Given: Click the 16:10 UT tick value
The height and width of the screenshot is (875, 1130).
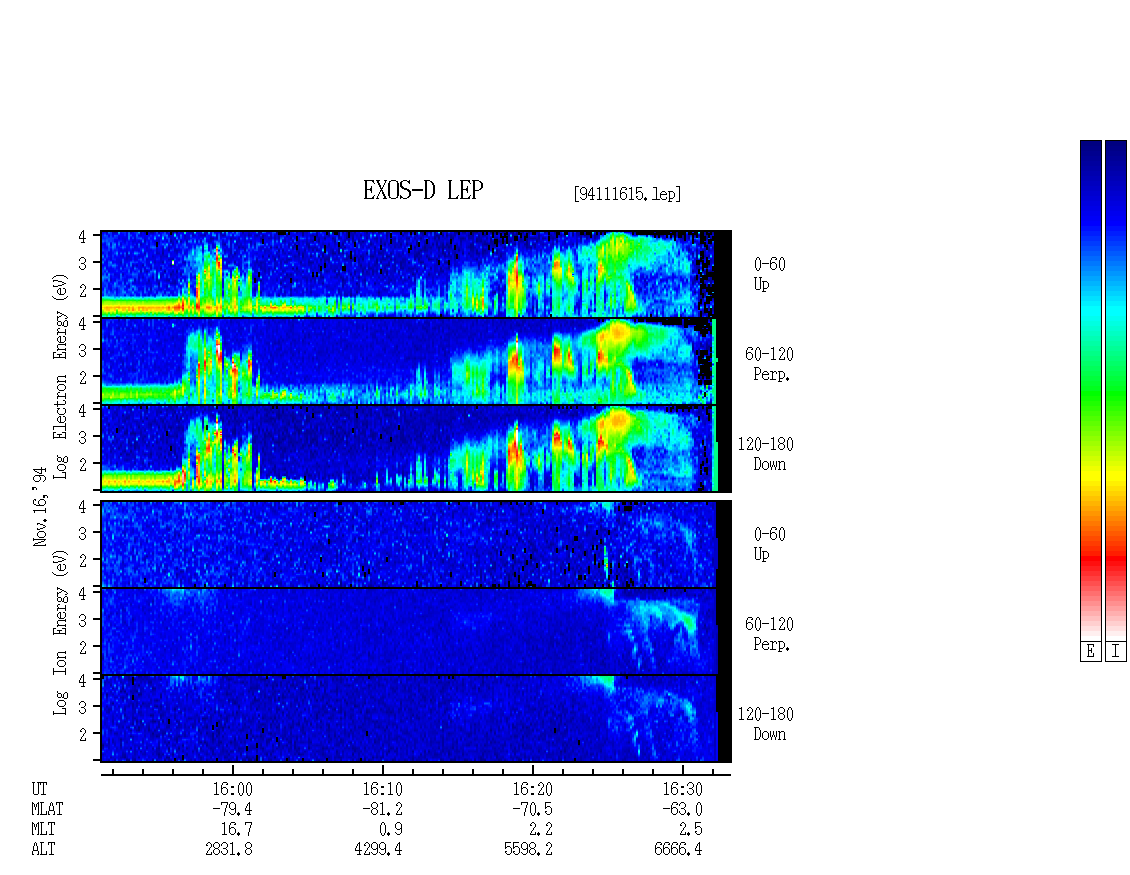Looking at the screenshot, I should tap(382, 789).
